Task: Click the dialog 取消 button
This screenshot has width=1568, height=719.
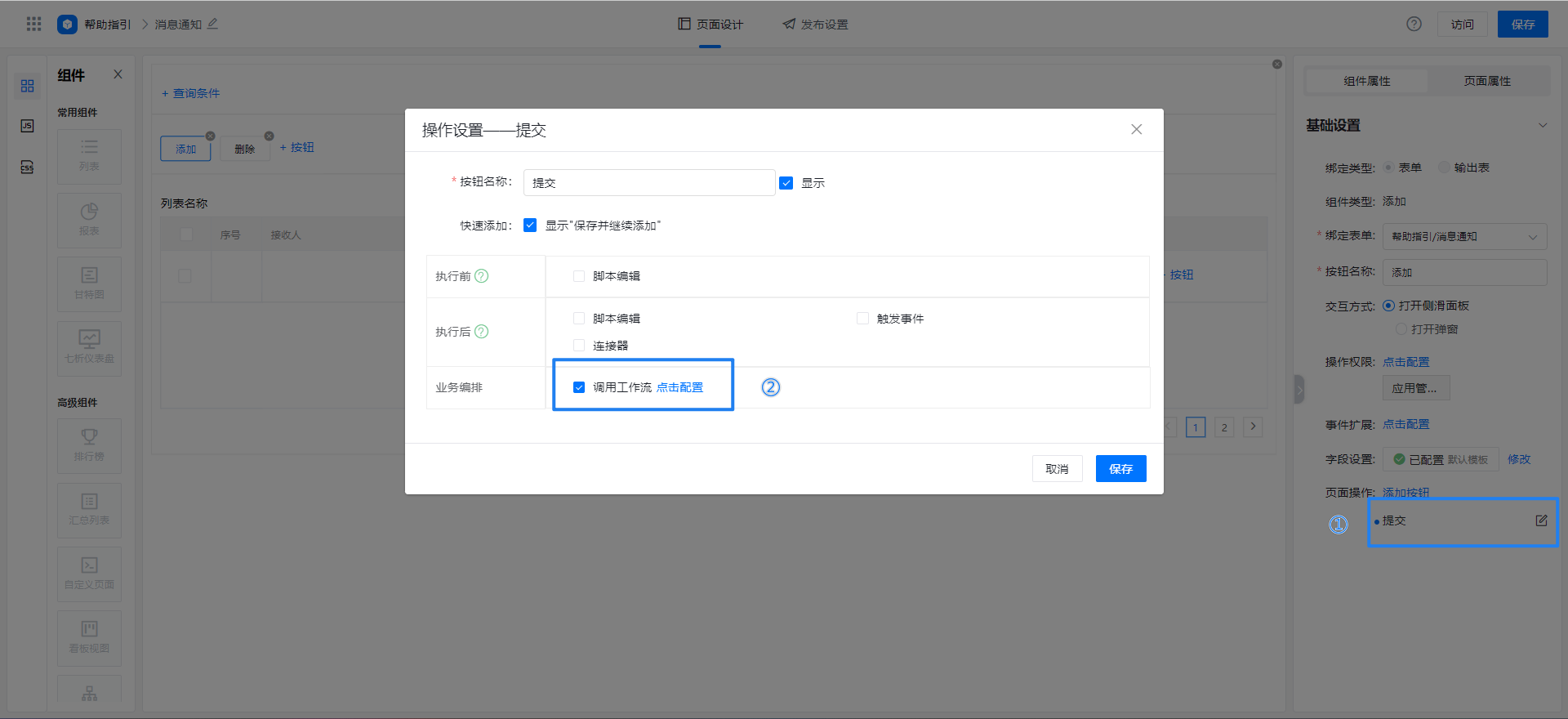Action: click(x=1057, y=469)
